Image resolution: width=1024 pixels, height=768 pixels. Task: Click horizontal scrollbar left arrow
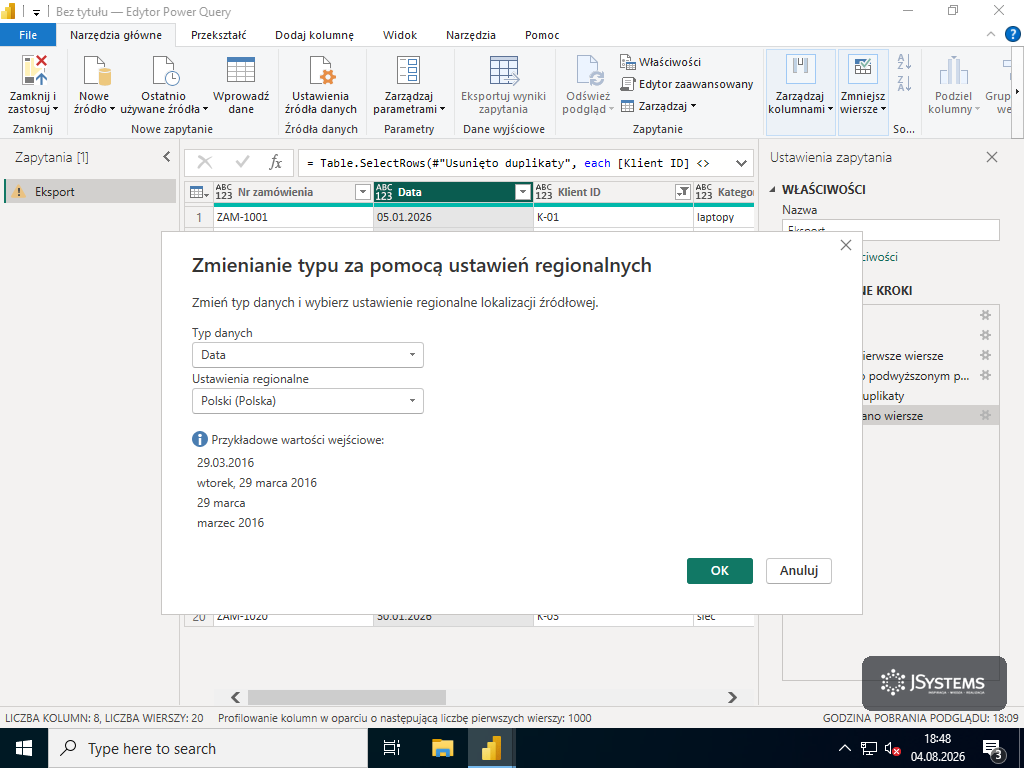click(236, 697)
